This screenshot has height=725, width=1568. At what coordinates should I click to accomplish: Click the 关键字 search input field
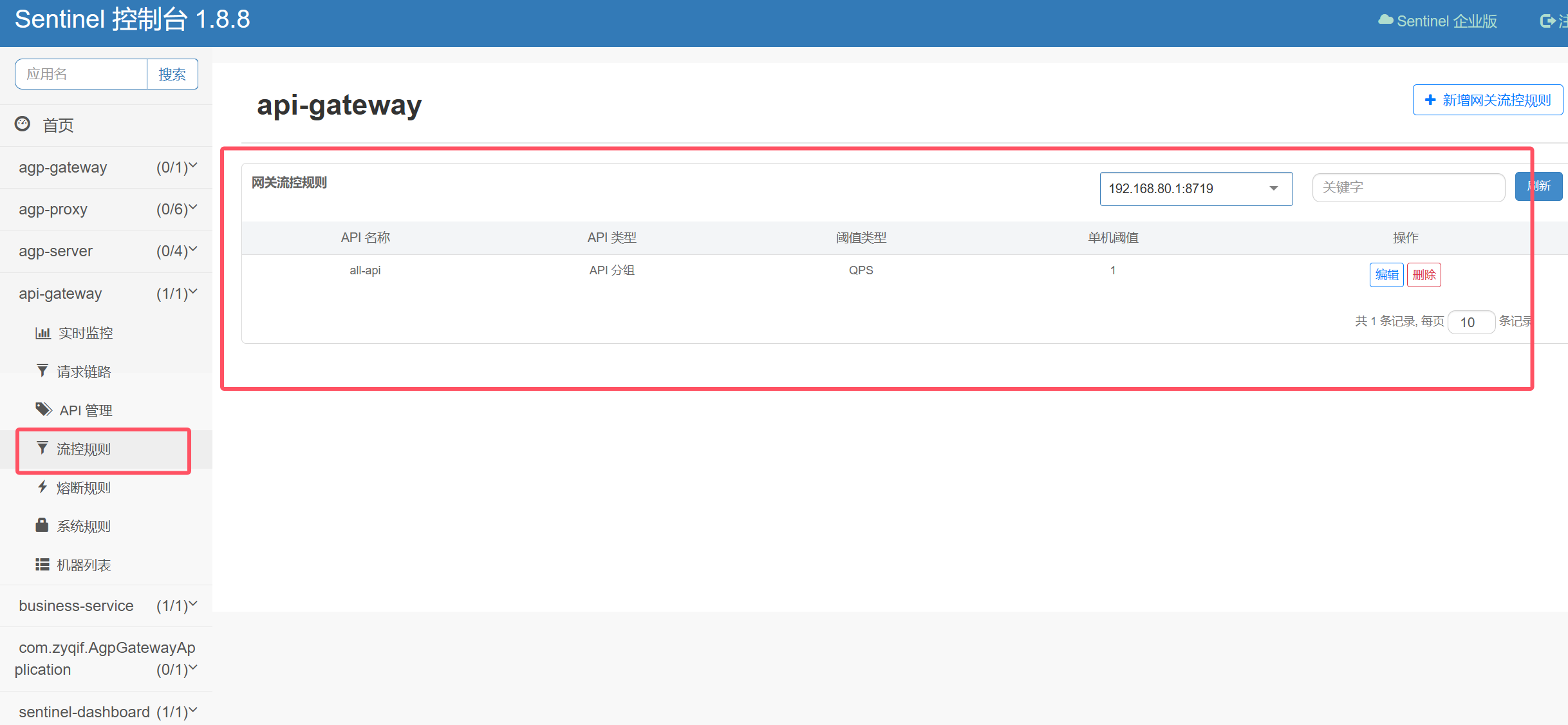click(1408, 187)
